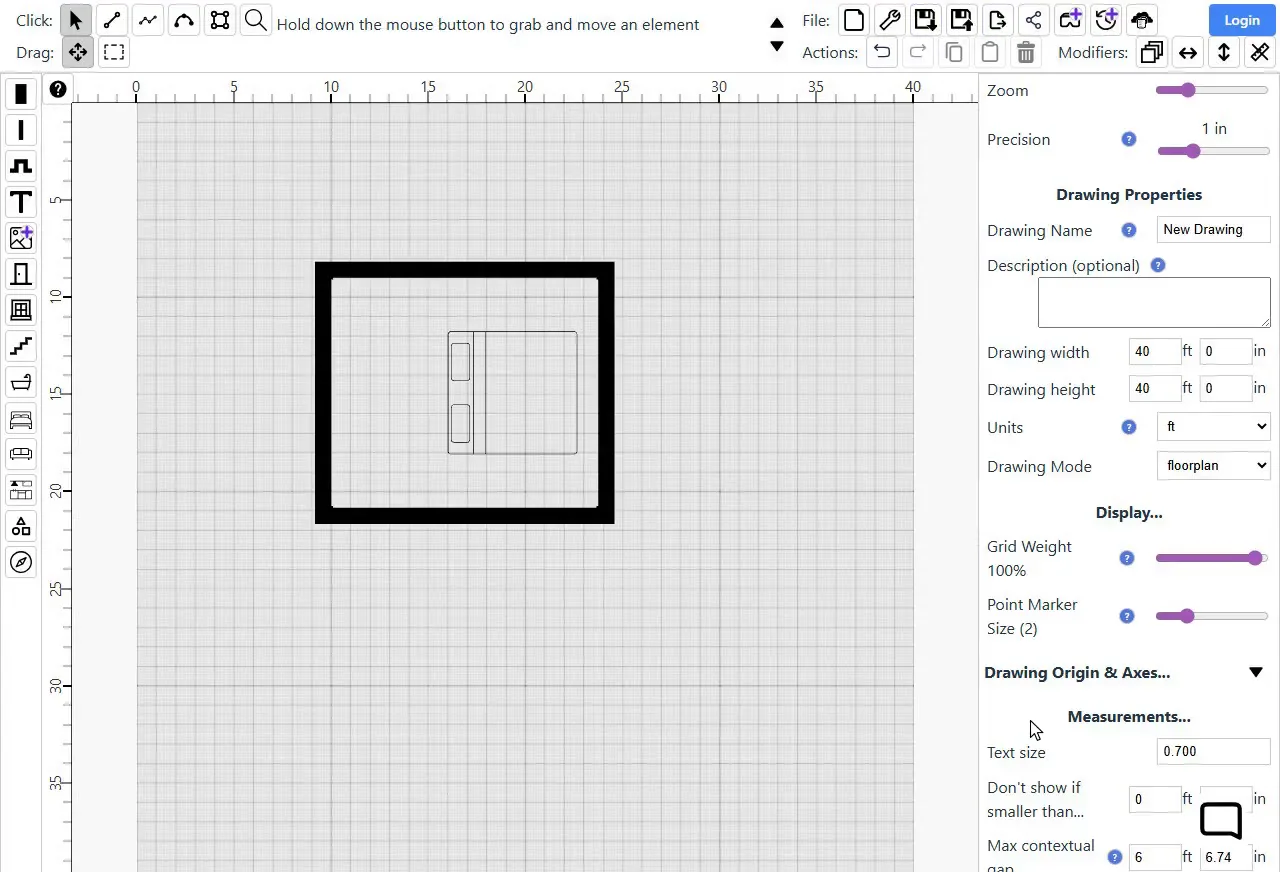Select the rectangle with corner nodes tool
Screen dimensions: 1280x872
coord(220,20)
